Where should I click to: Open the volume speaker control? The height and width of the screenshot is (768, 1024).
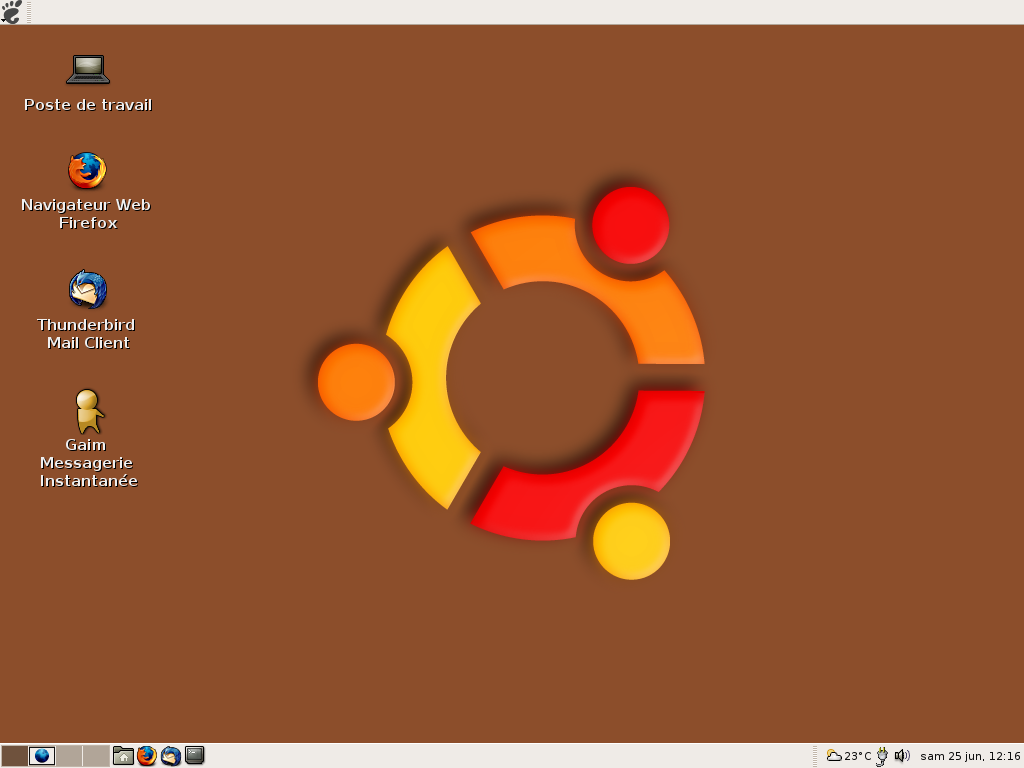[902, 756]
